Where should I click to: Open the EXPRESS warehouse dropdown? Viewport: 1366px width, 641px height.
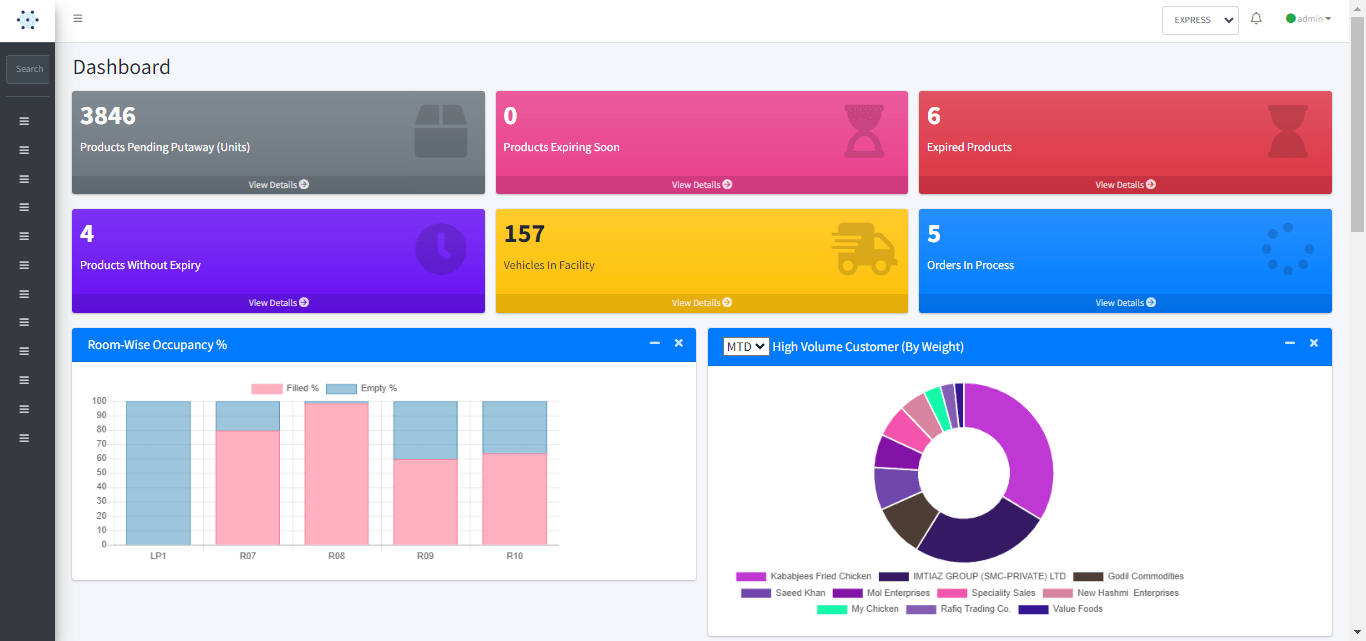tap(1200, 20)
